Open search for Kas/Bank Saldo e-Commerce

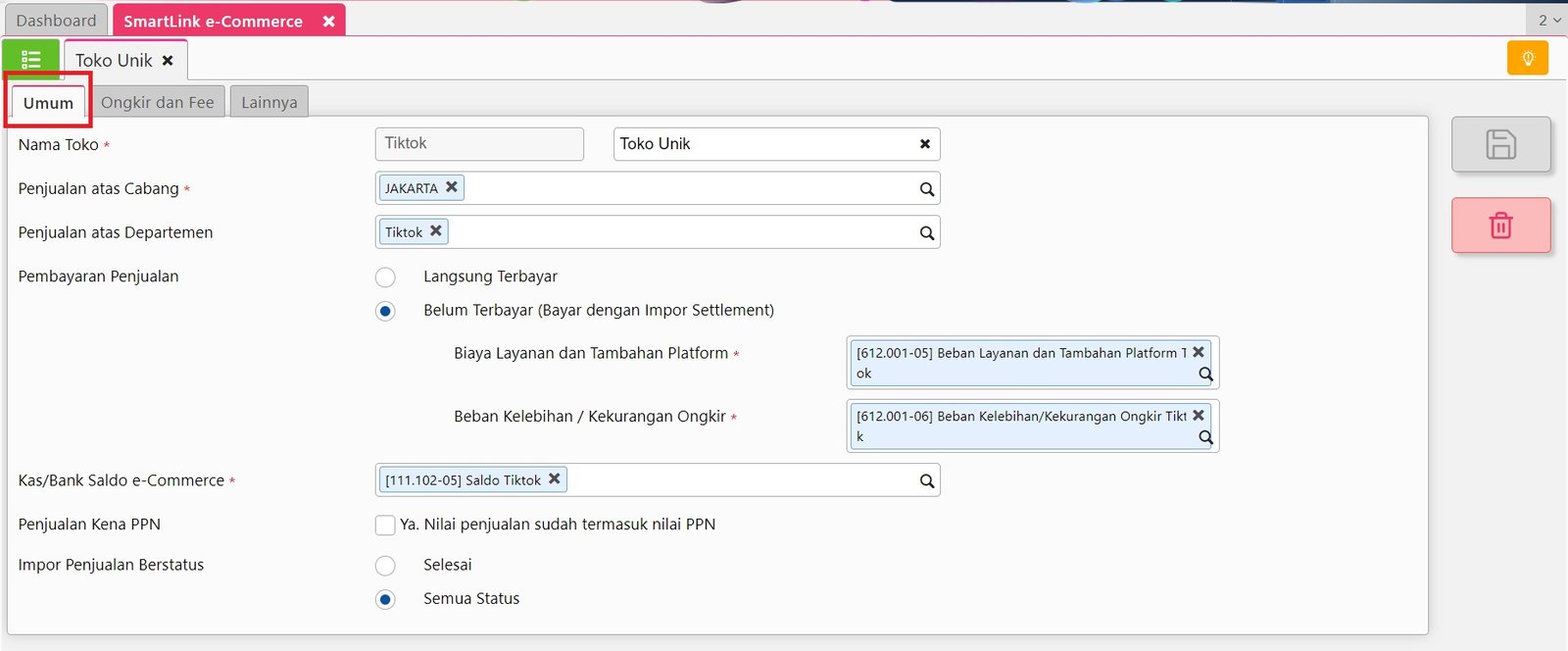[x=926, y=481]
